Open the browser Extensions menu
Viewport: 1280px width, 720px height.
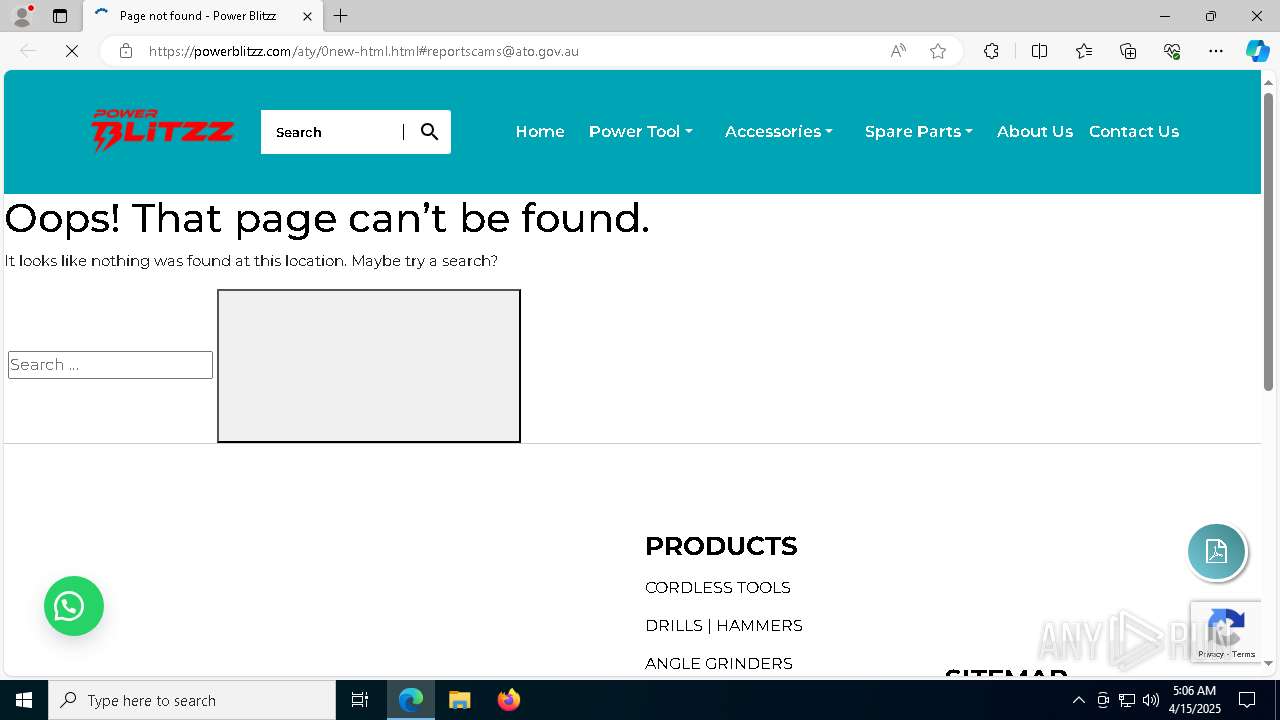[991, 51]
